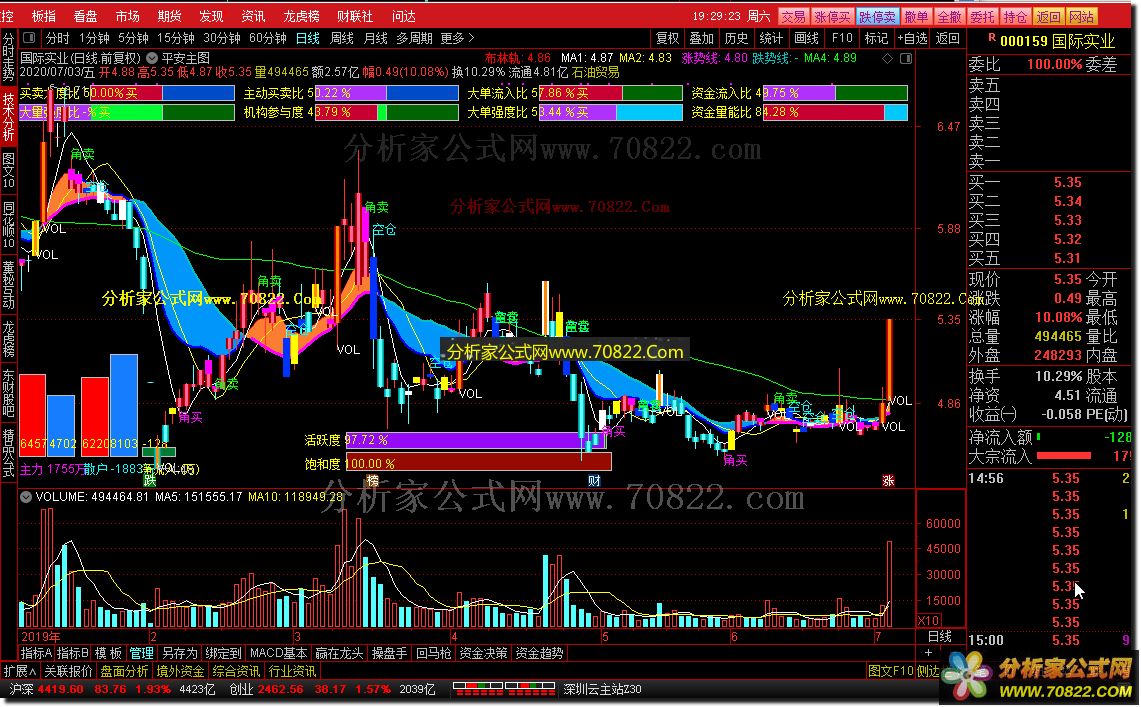Switch to the 分时 period
Screen dimensions: 1141x707
pyautogui.click(x=57, y=38)
